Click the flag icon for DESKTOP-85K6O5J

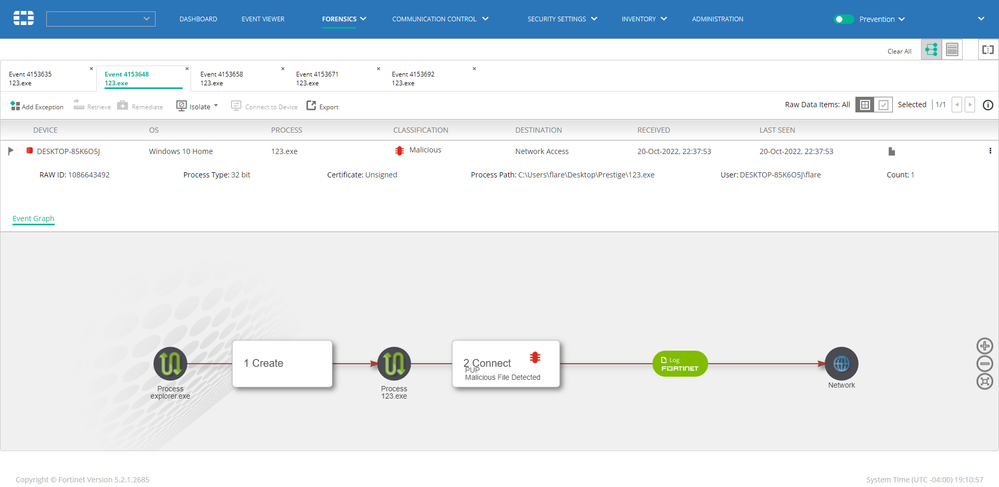click(x=10, y=151)
